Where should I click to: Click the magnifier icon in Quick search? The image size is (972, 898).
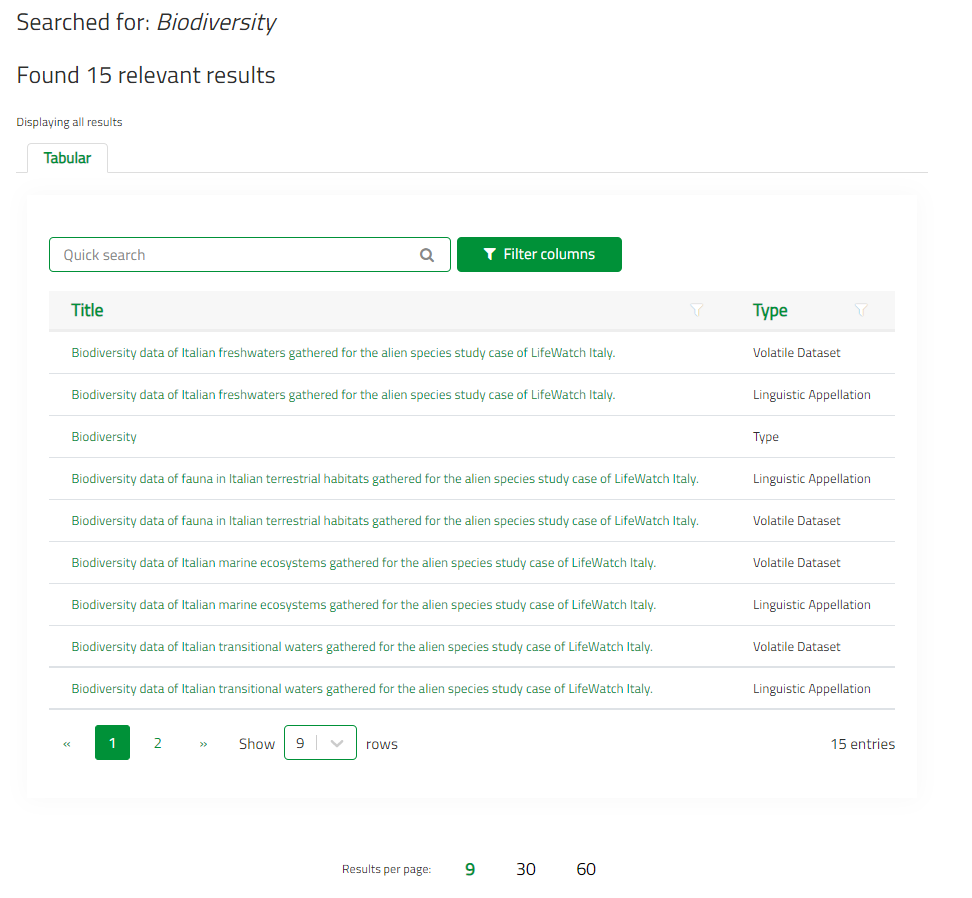pyautogui.click(x=427, y=255)
